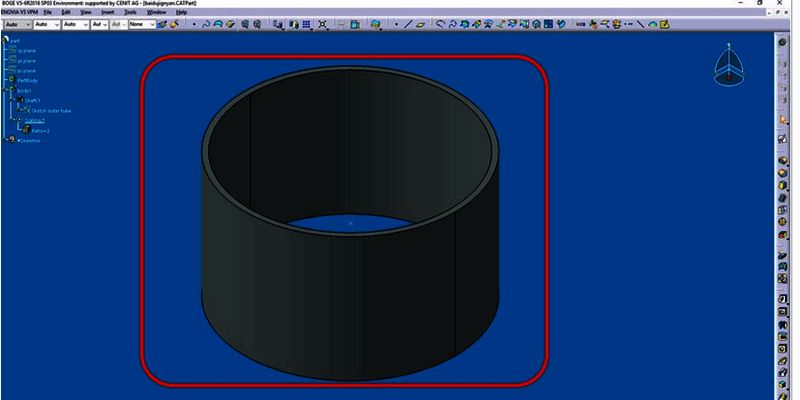Select the Line tool in the top toolbar

click(409, 24)
